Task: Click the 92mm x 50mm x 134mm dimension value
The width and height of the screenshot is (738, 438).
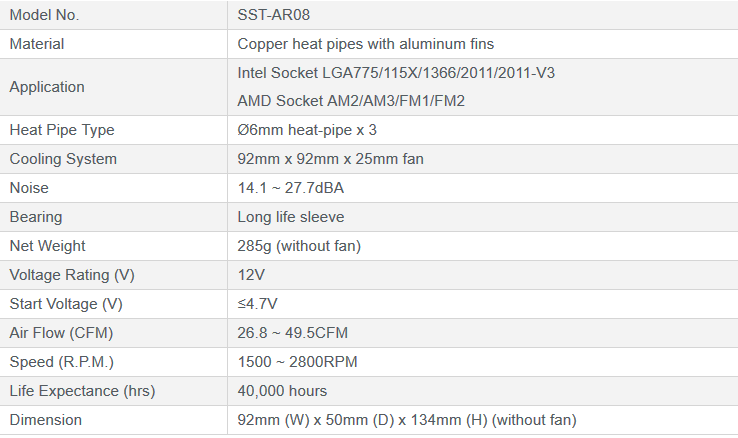Action: pyautogui.click(x=407, y=420)
